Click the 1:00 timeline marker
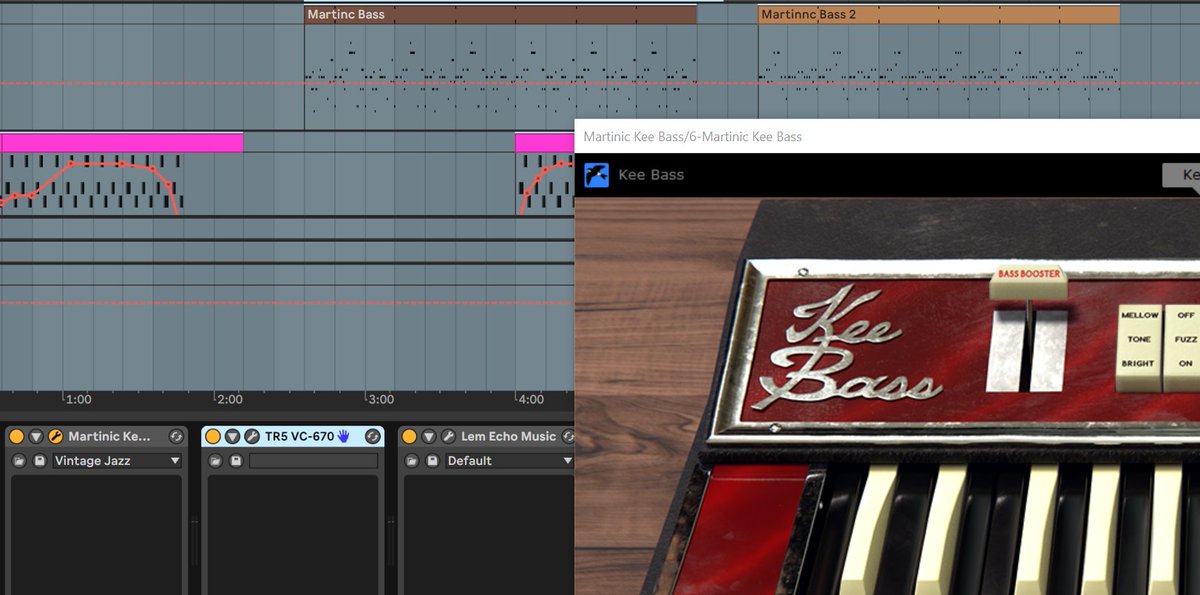Viewport: 1200px width, 595px height. point(78,399)
